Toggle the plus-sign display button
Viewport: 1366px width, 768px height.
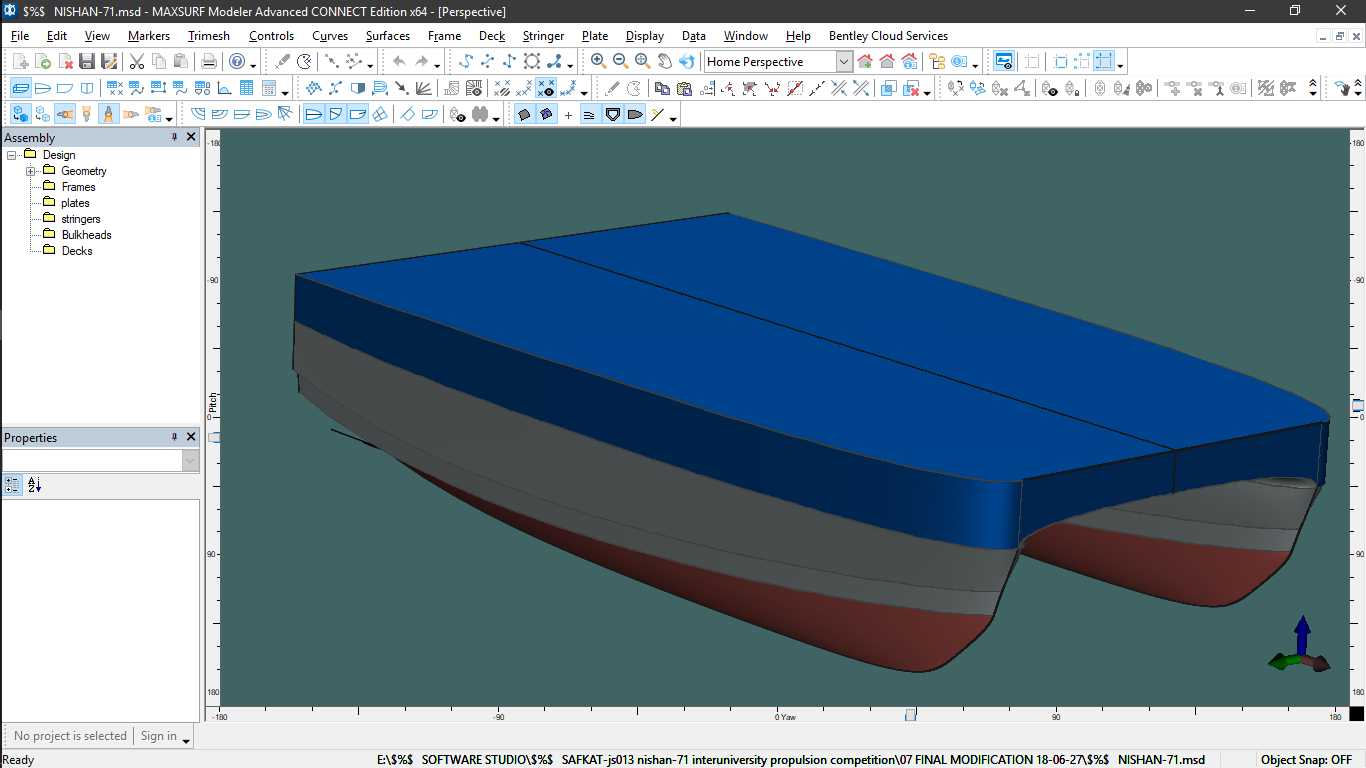(568, 114)
